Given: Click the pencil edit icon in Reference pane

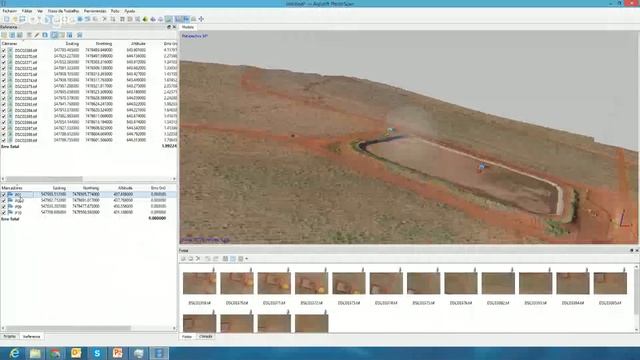Looking at the screenshot, I should coord(37,35).
